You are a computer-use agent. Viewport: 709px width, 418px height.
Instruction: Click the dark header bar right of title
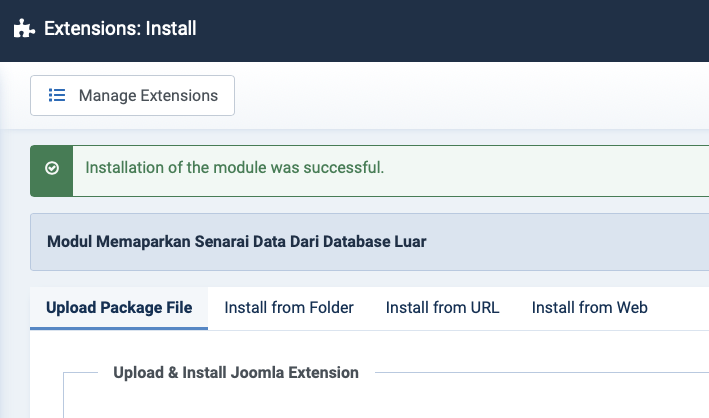[x=450, y=30]
